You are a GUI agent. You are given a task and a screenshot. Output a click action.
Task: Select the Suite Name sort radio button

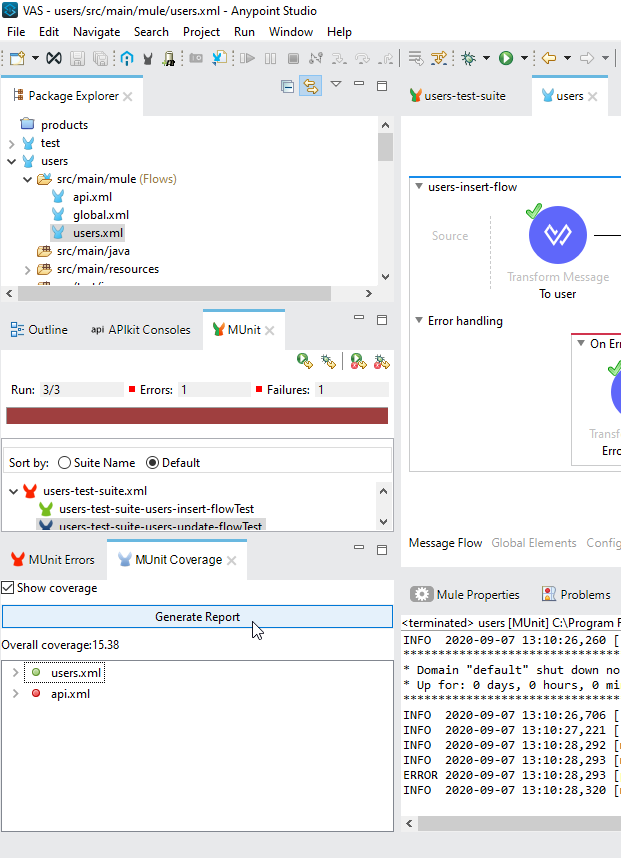[x=64, y=462]
